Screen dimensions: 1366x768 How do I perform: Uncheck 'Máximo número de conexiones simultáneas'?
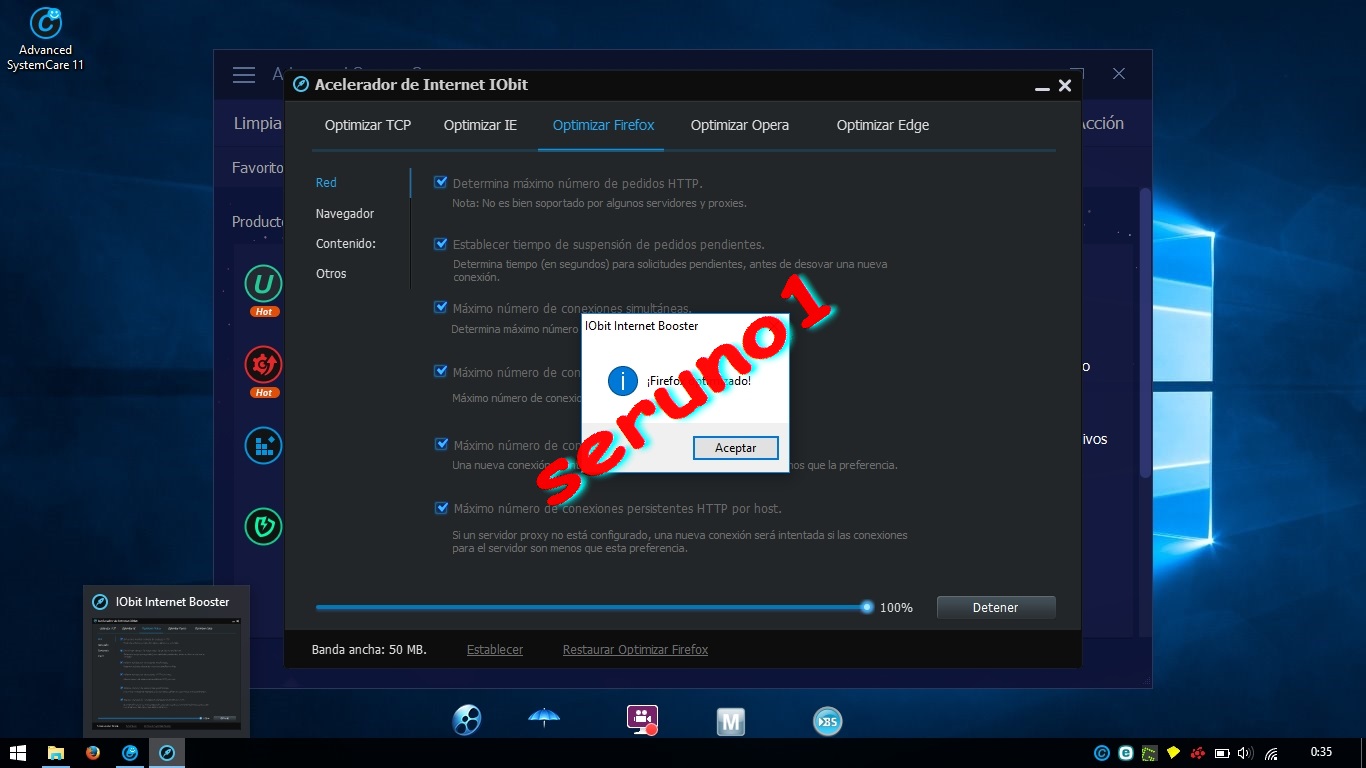point(440,307)
